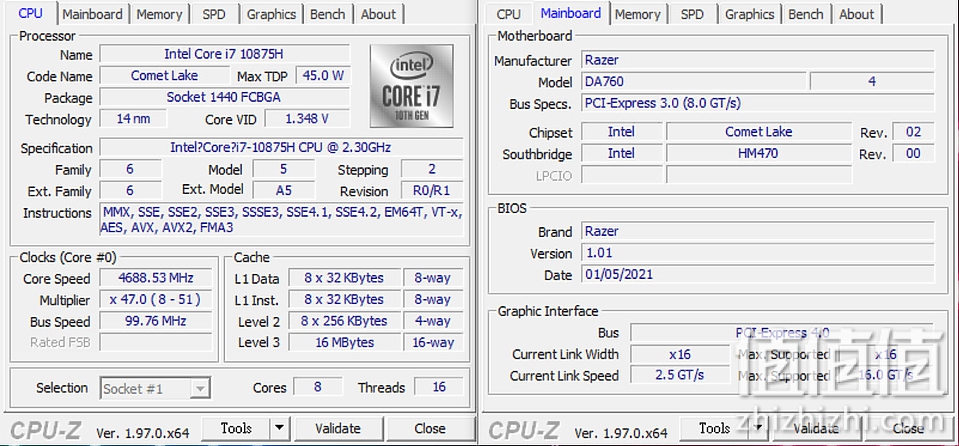Click the empty Rated FSB field
This screenshot has width=959, height=446.
pyautogui.click(x=156, y=342)
